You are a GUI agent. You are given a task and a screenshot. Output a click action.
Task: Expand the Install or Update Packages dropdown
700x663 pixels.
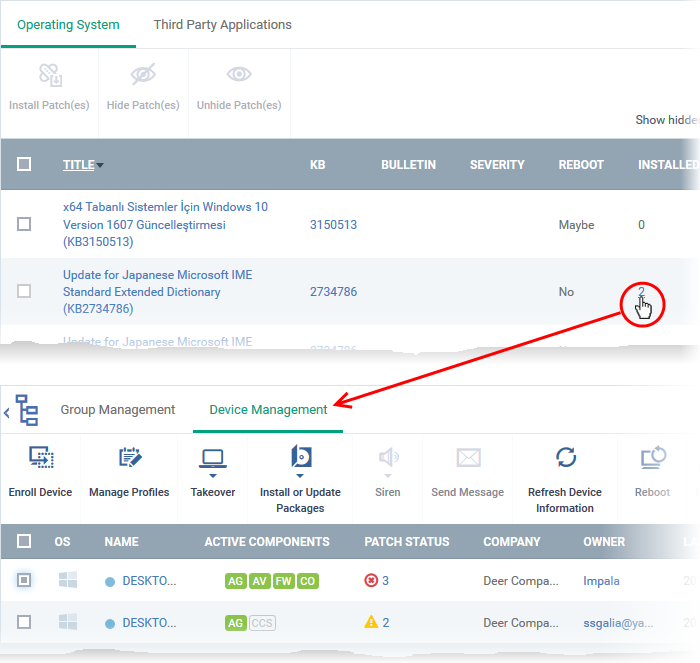[300, 465]
